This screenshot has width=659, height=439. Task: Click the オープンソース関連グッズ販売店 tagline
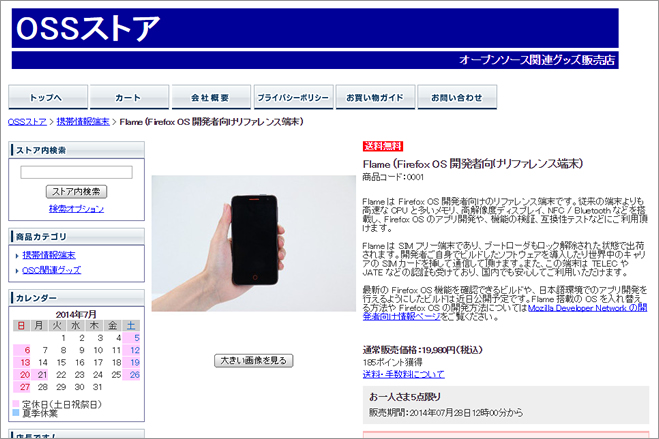click(537, 60)
